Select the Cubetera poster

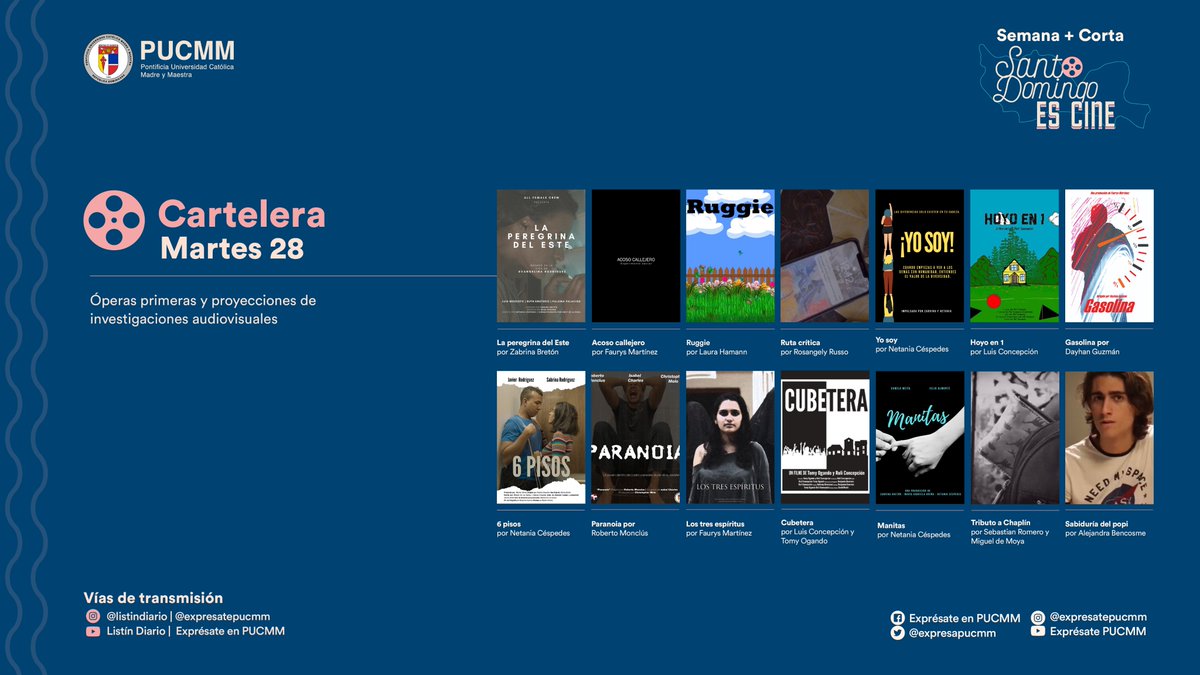pos(825,438)
